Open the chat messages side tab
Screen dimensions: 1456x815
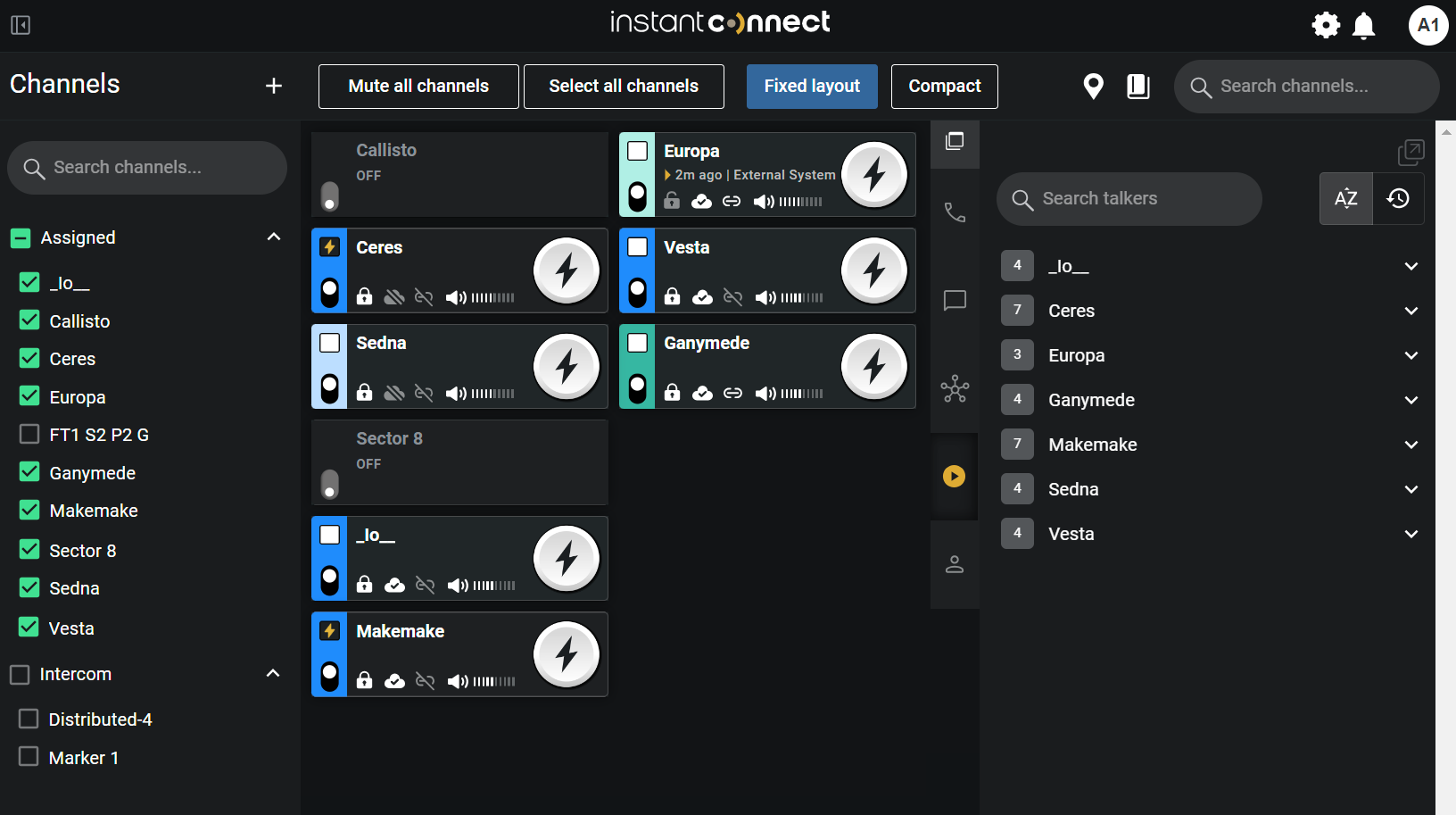coord(955,301)
